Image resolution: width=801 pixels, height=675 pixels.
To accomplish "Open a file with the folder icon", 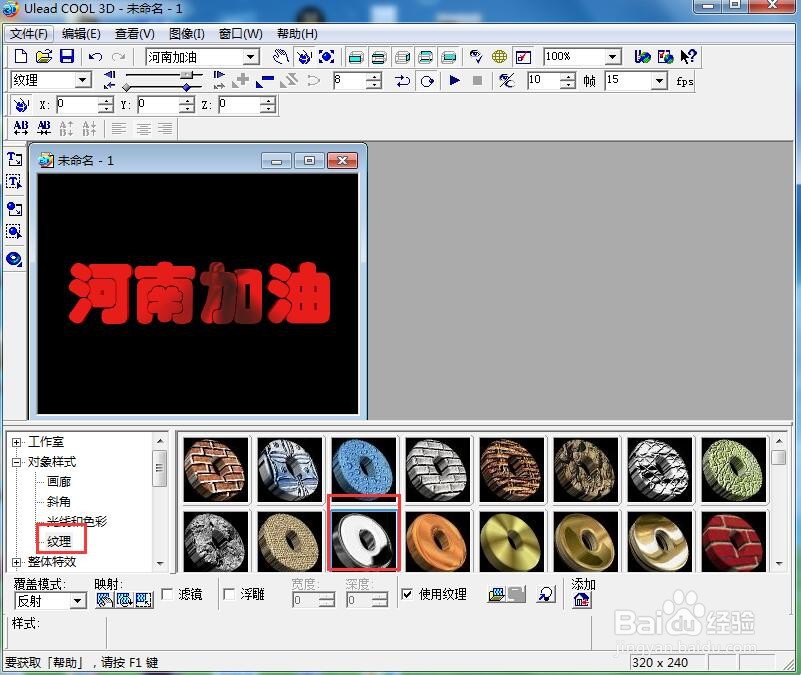I will pos(44,56).
